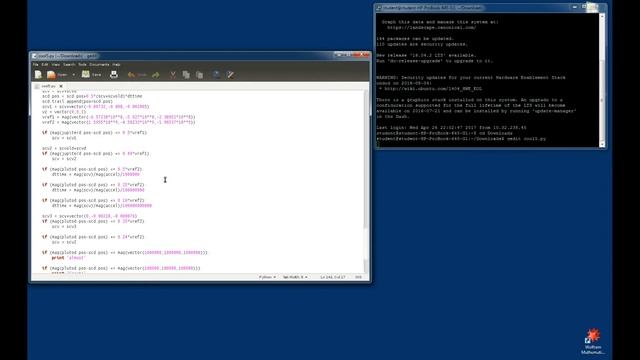Open the Python language selector in status bar
This screenshot has width=640, height=360.
[267, 277]
